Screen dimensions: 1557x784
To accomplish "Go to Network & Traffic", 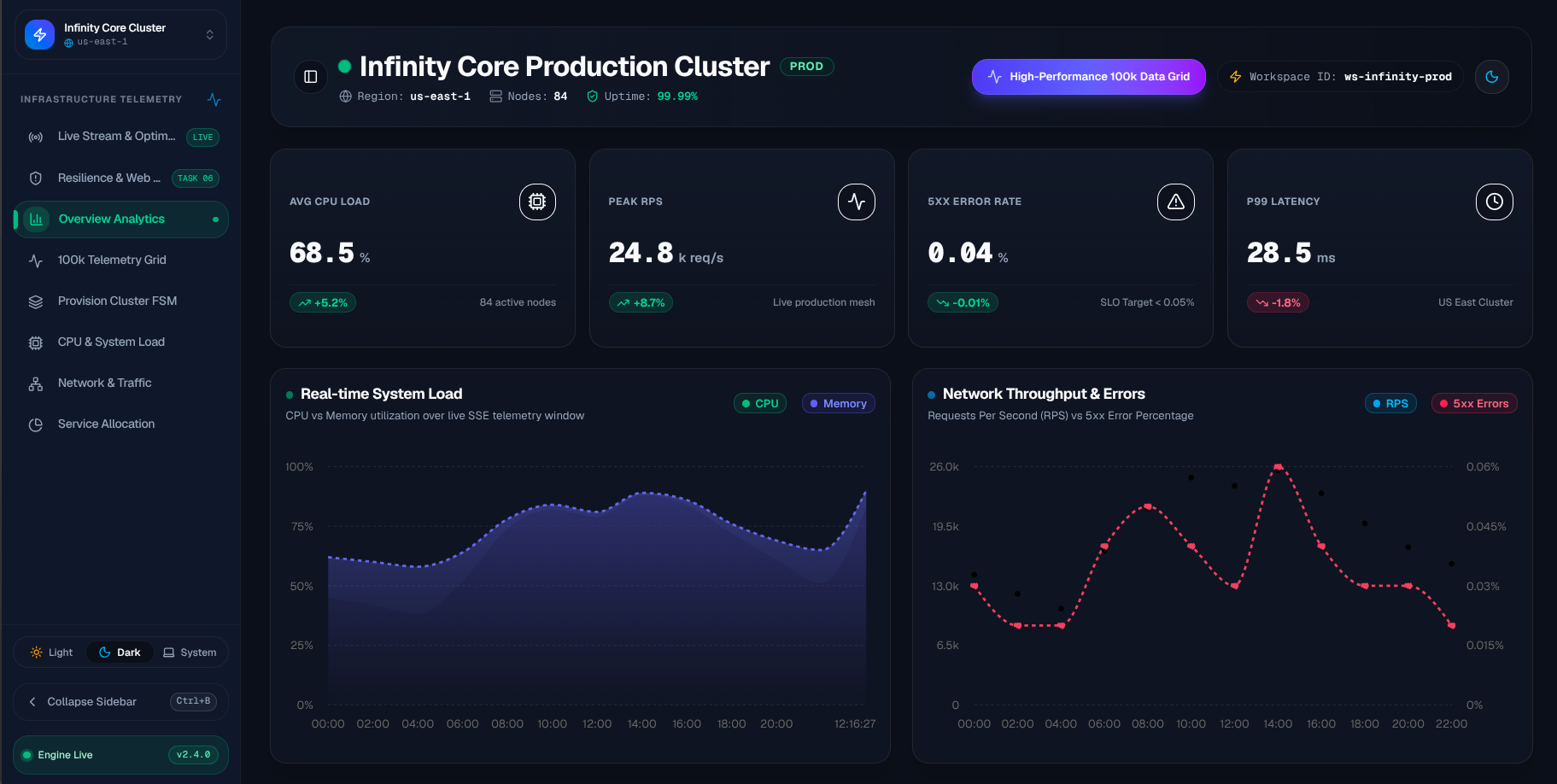I will pos(120,383).
